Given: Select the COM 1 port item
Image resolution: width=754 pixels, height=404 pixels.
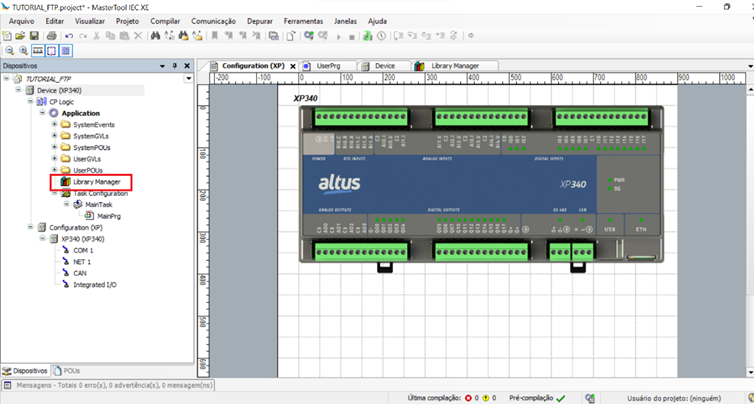Looking at the screenshot, I should [x=83, y=251].
